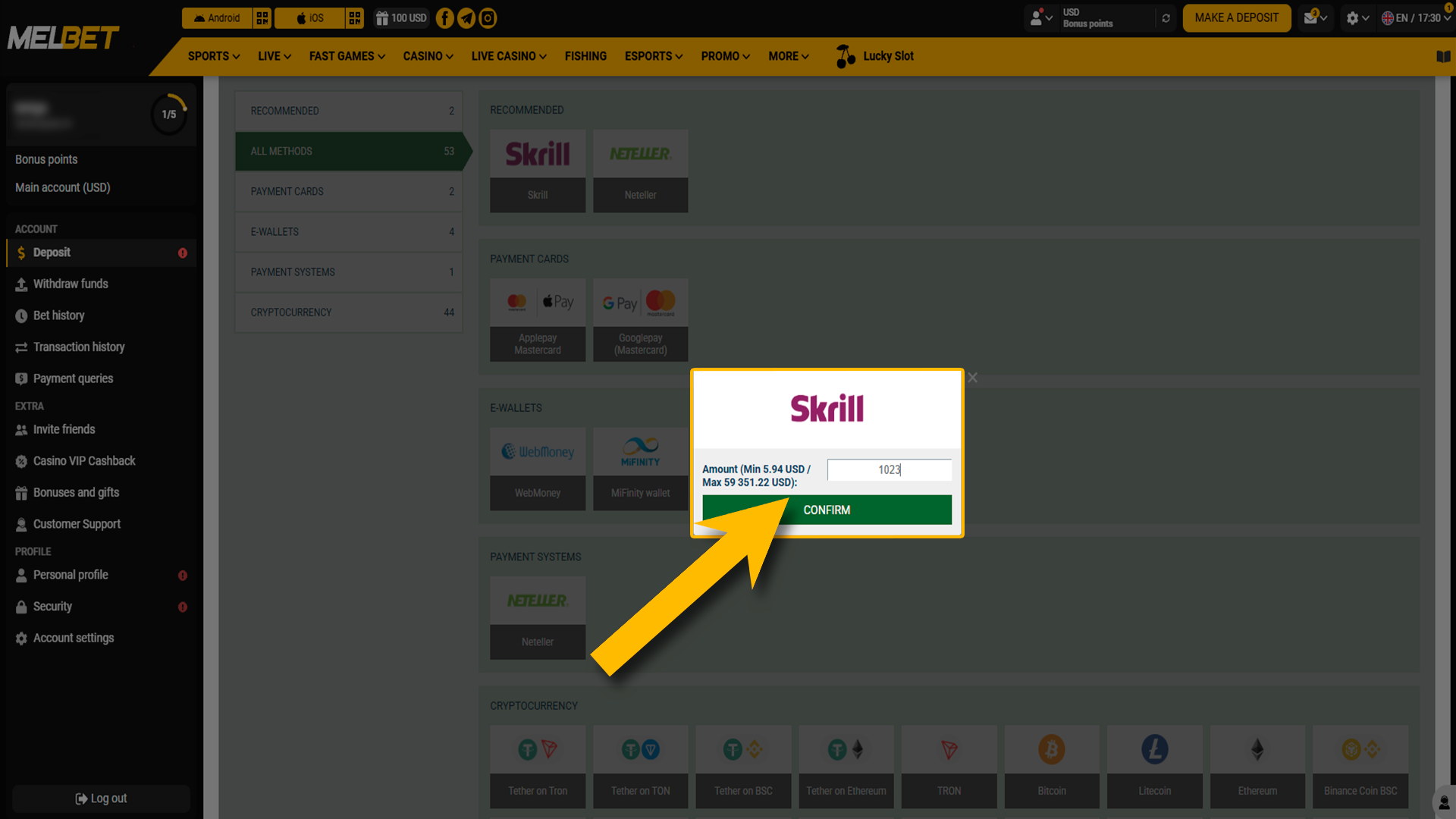Open the Telegram social icon
1456x819 pixels.
466,17
